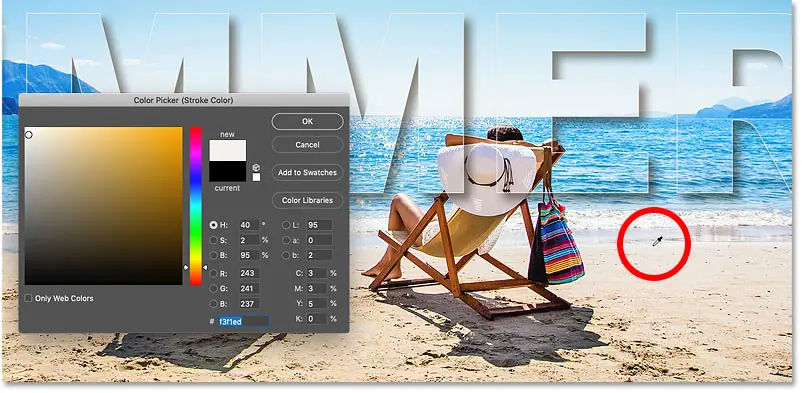
Task: Select the R (red) radio button
Action: click(x=213, y=274)
